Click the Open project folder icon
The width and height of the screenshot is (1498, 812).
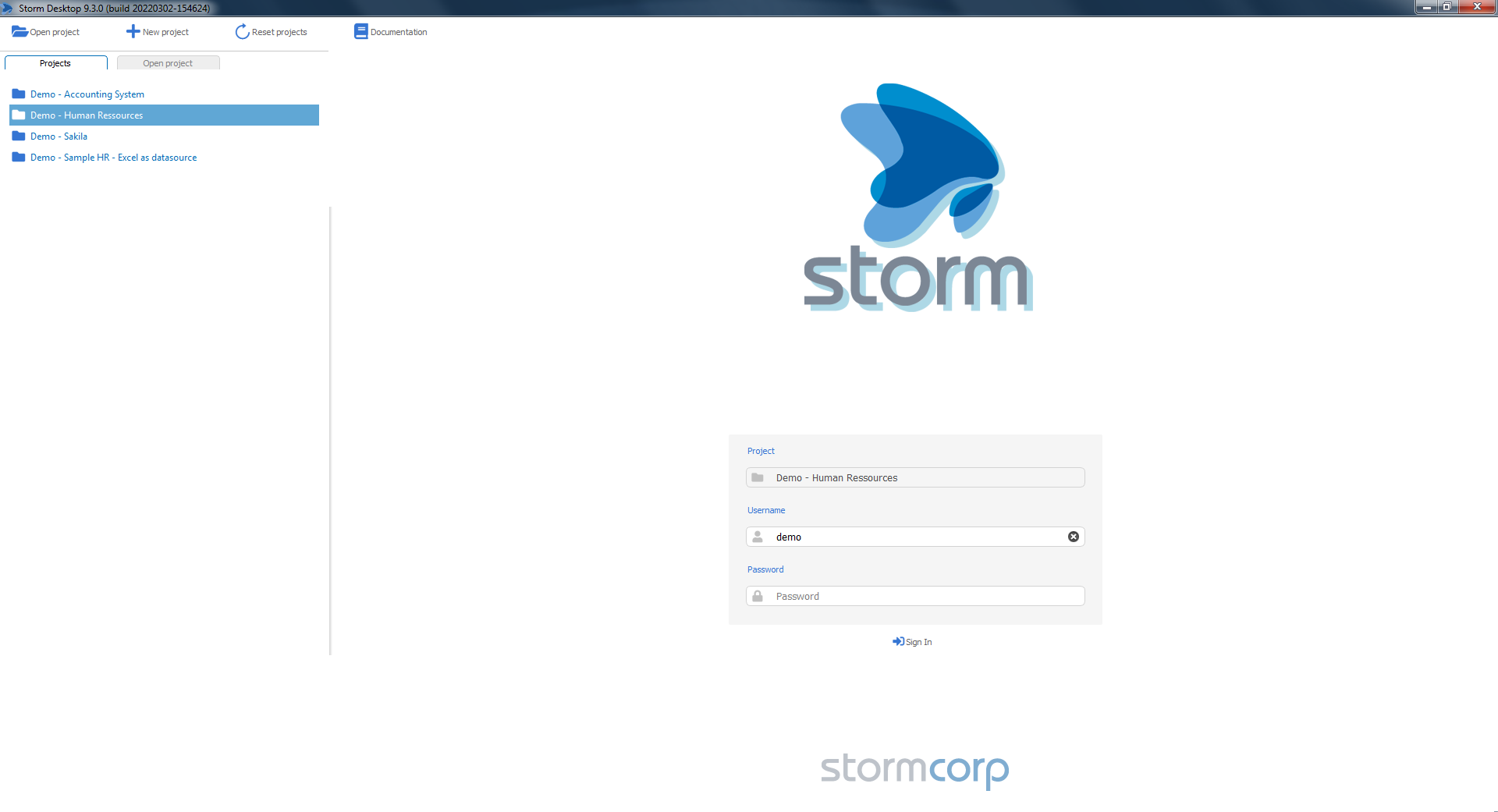pyautogui.click(x=20, y=31)
